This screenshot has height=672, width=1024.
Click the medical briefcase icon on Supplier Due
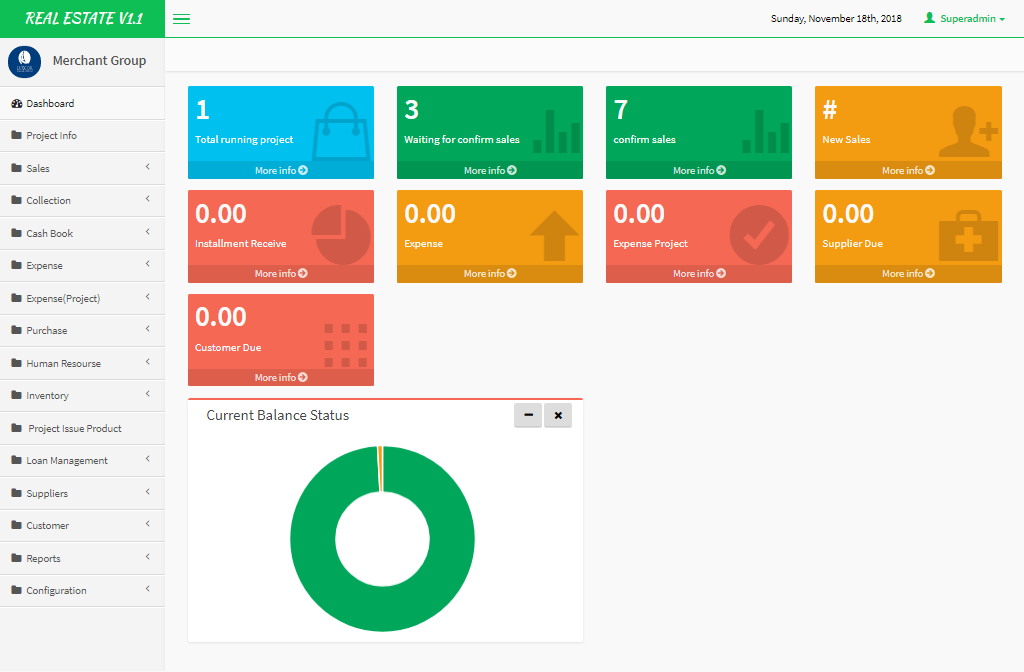[x=968, y=236]
